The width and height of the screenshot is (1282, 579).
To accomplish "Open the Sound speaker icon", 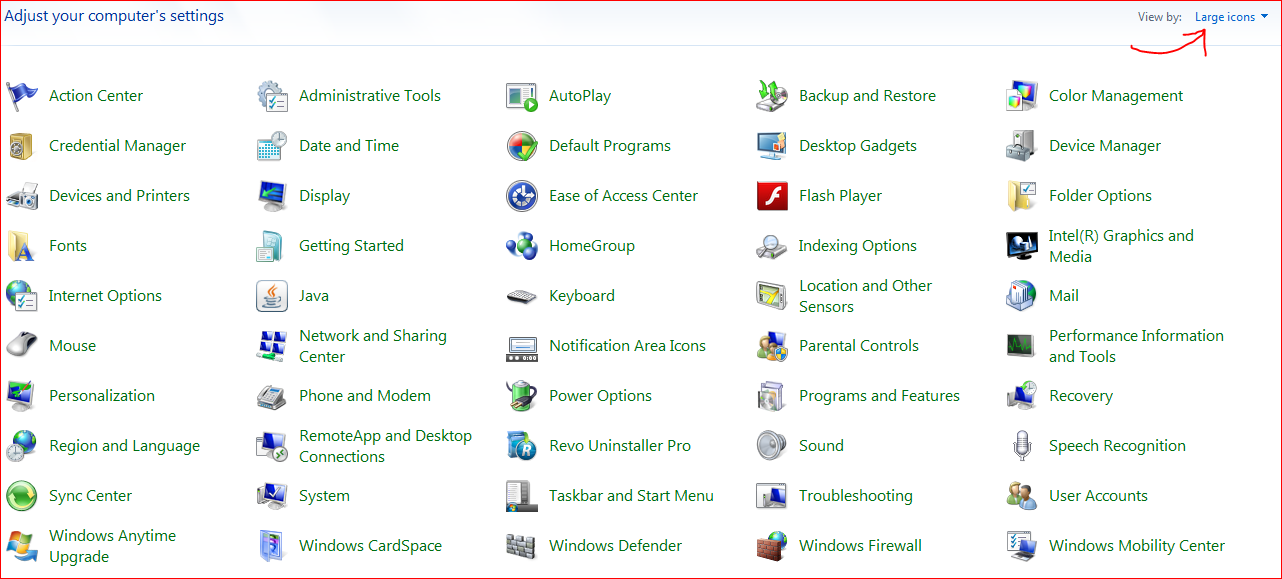I will 772,445.
